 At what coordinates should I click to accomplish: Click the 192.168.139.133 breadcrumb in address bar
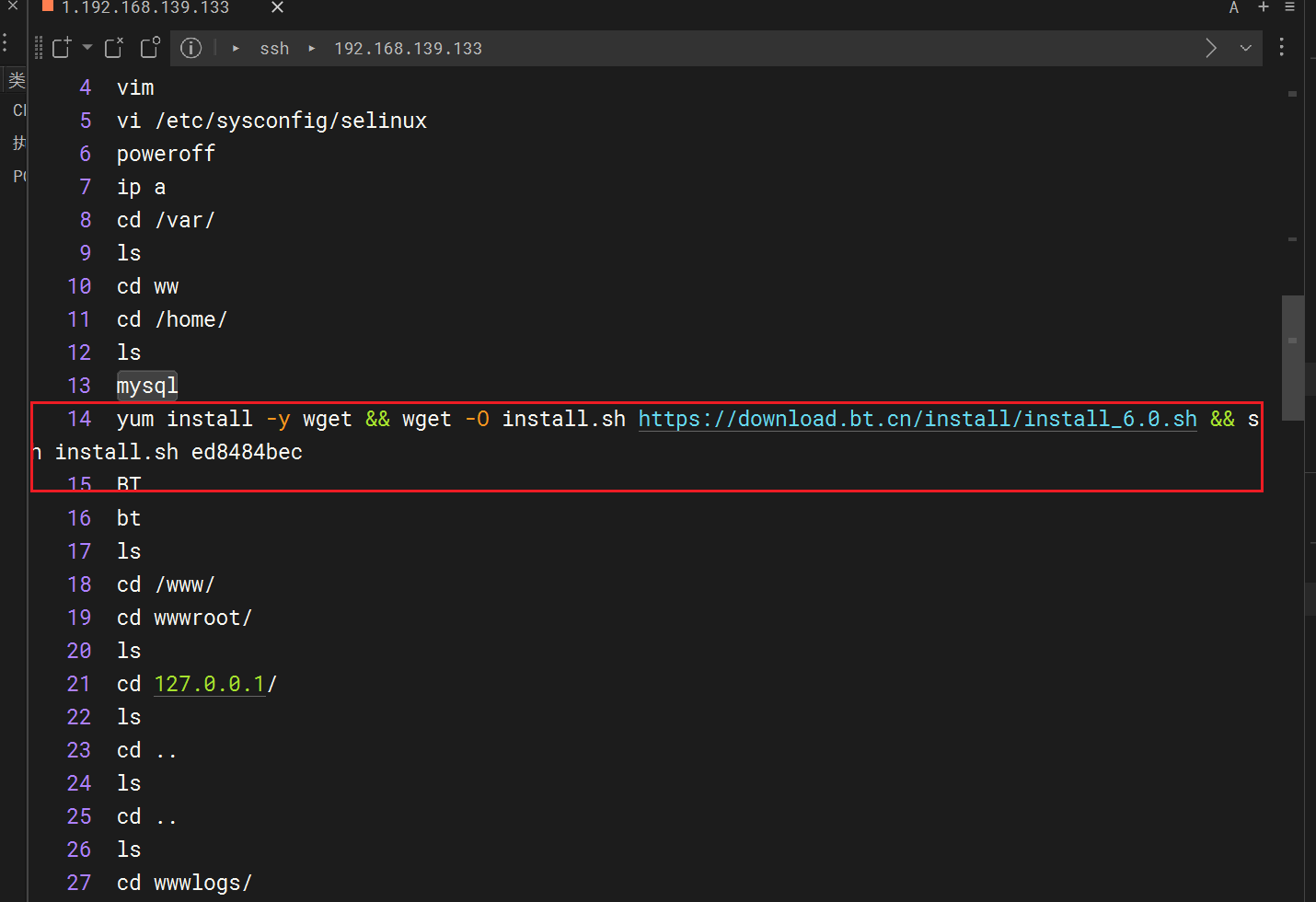pos(408,49)
